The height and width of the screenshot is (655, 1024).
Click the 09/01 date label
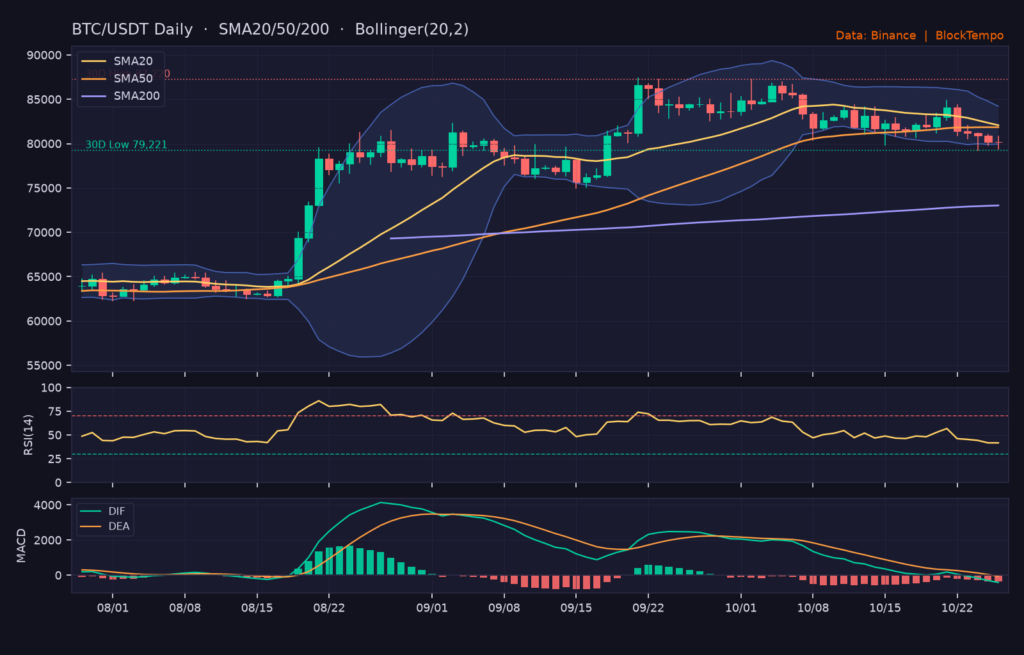tap(432, 608)
